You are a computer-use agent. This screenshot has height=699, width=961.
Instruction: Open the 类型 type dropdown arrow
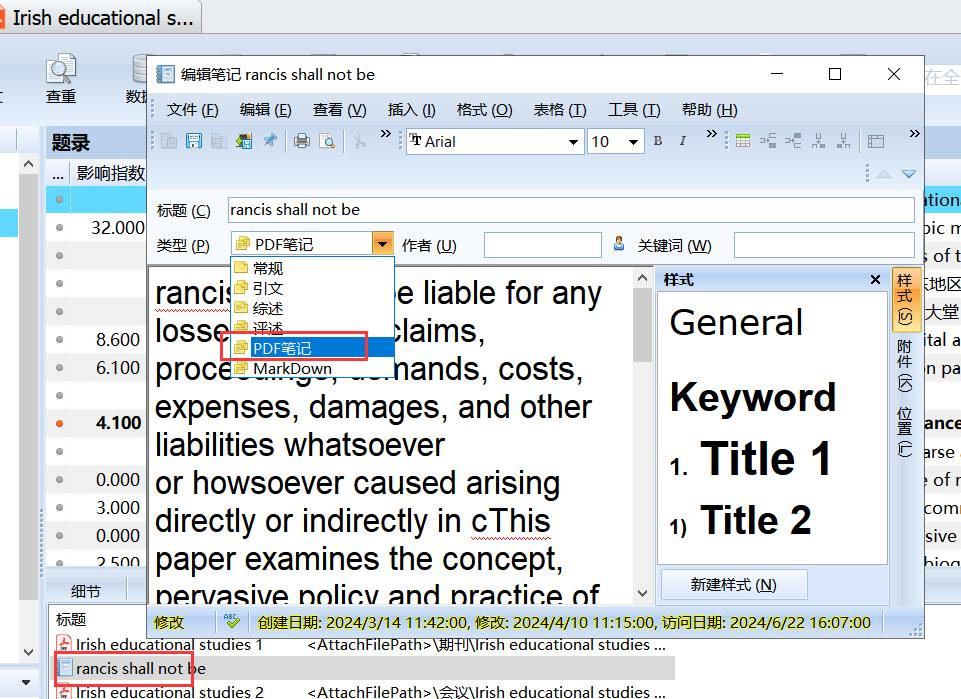(382, 244)
